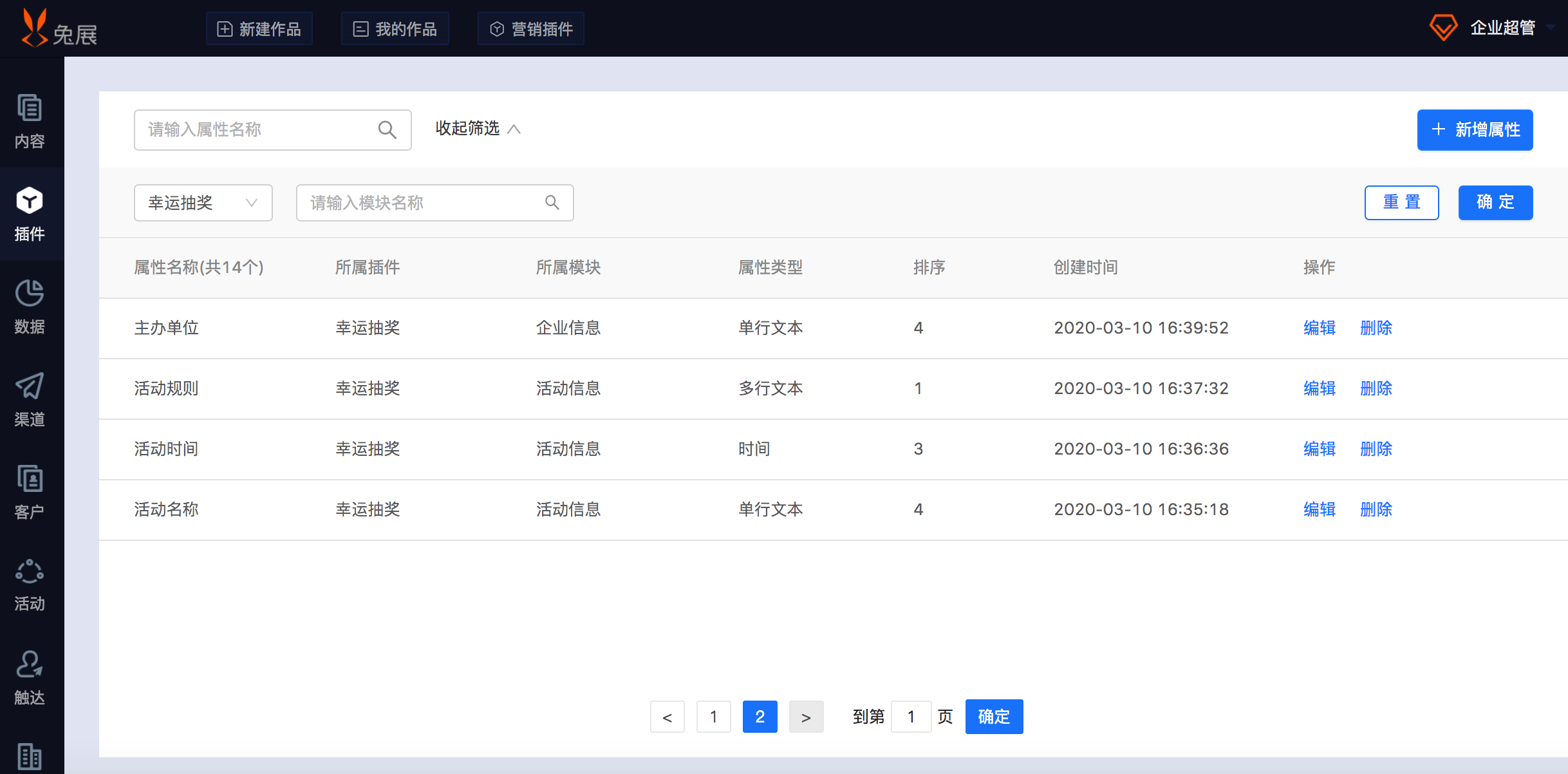Click the 新增属性 button
This screenshot has width=1568, height=774.
click(x=1475, y=130)
